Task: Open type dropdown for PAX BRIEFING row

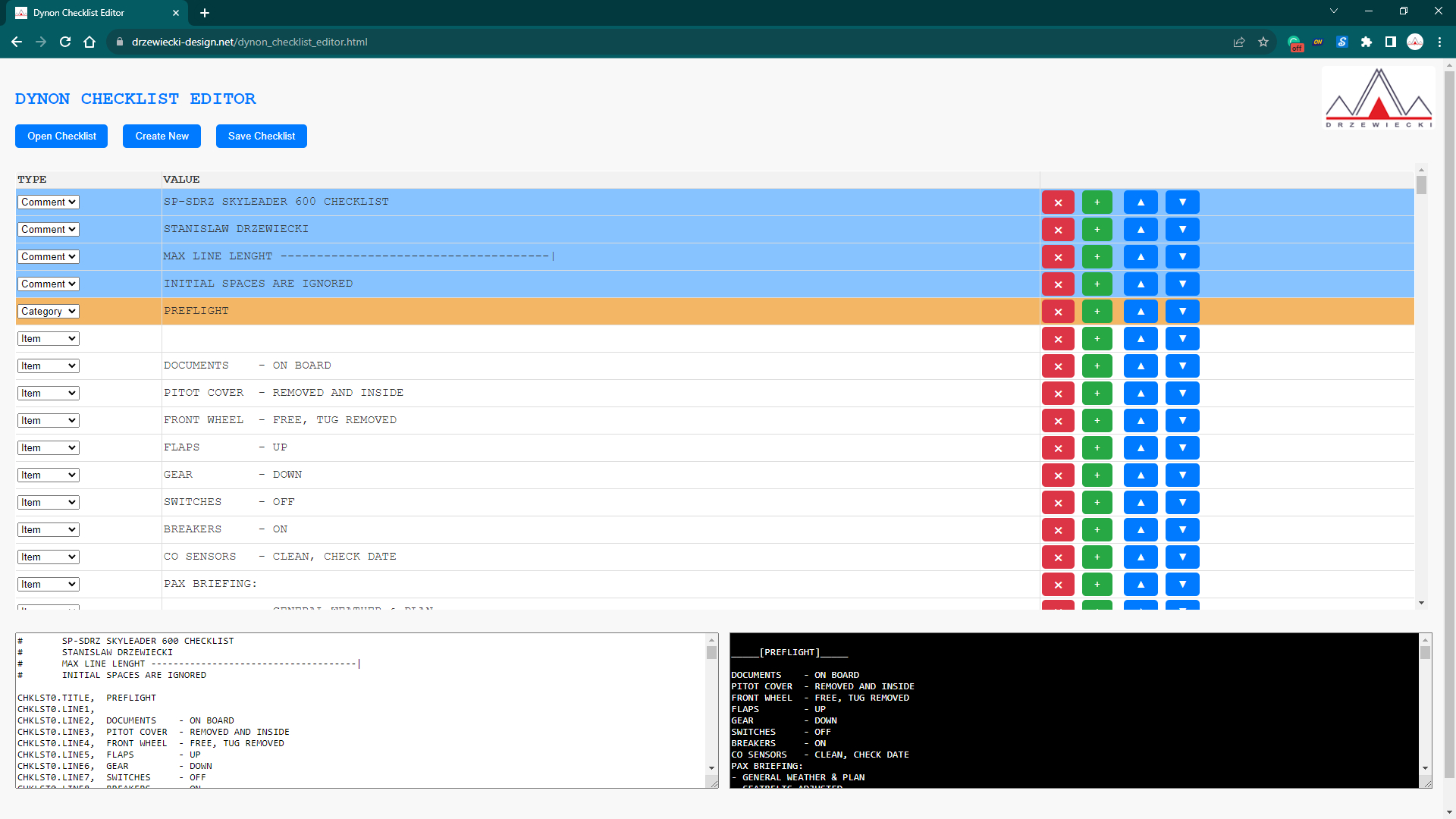Action: pyautogui.click(x=49, y=585)
